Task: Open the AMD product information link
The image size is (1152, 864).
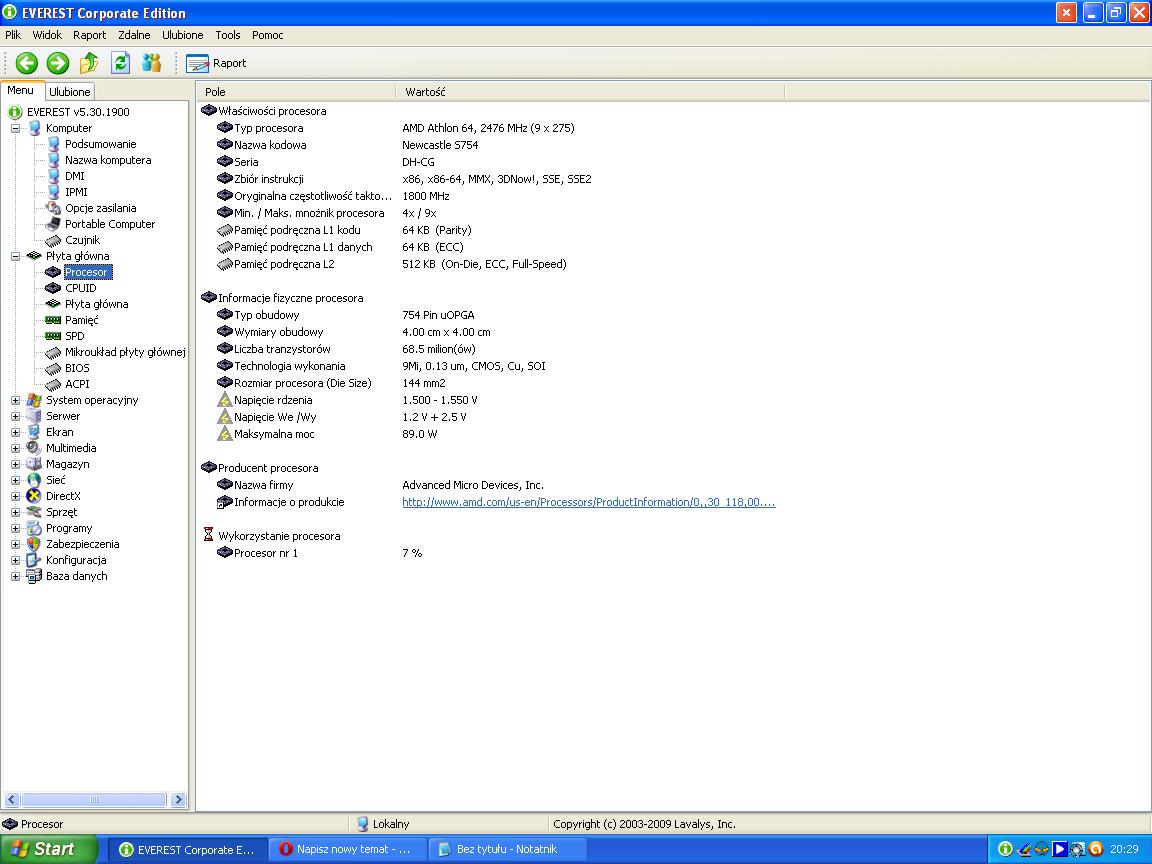Action: 588,503
